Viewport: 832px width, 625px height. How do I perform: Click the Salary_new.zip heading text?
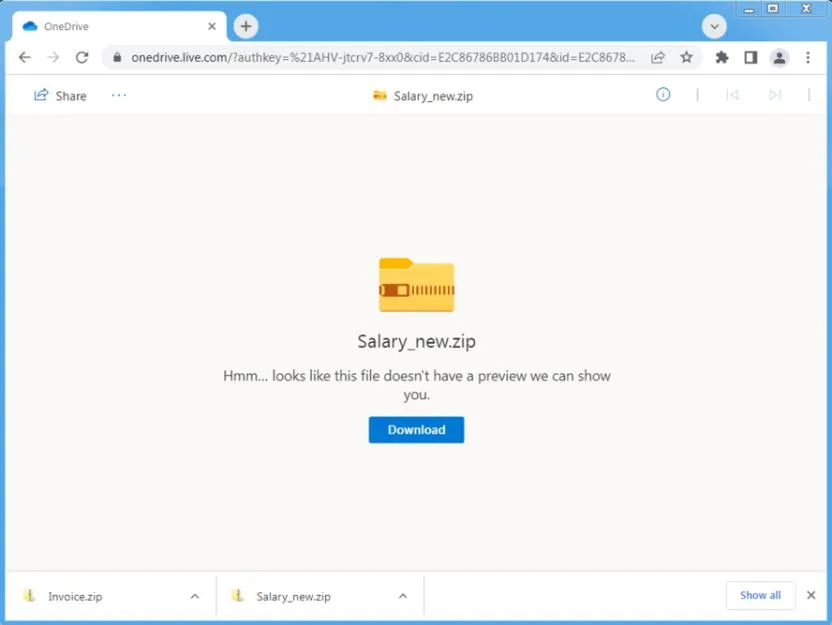[417, 341]
